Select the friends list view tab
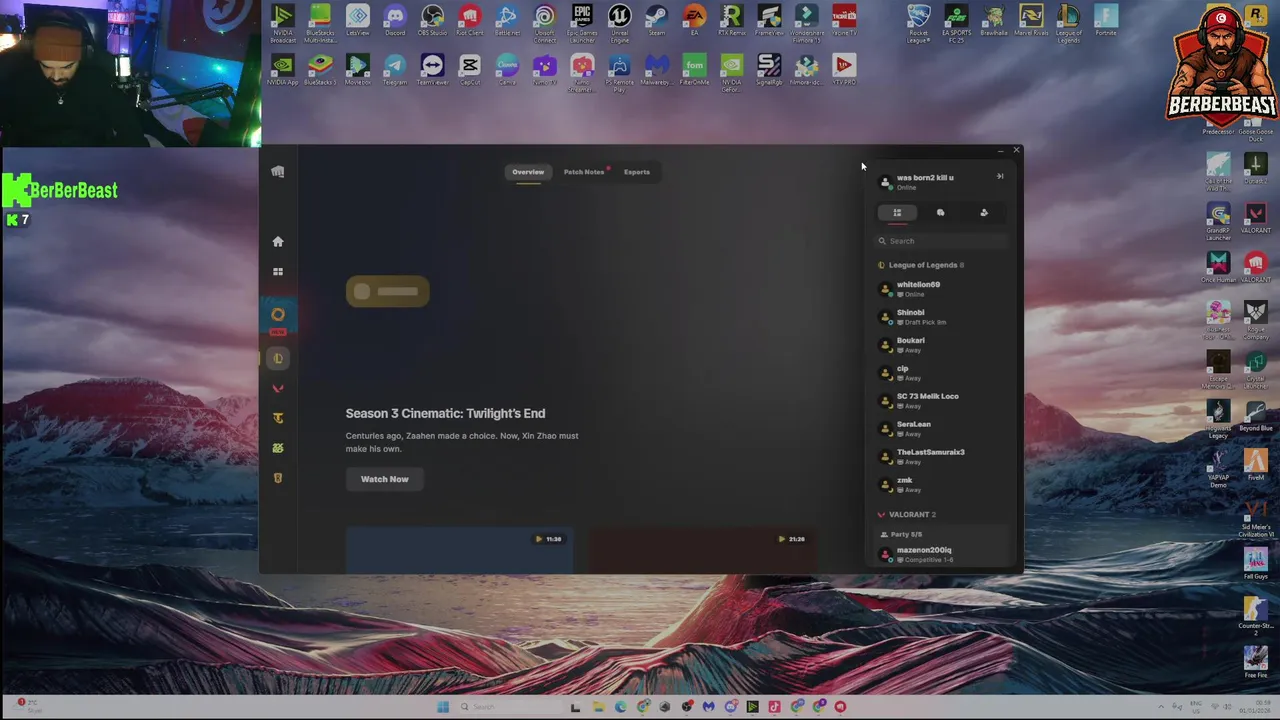1280x720 pixels. click(897, 213)
